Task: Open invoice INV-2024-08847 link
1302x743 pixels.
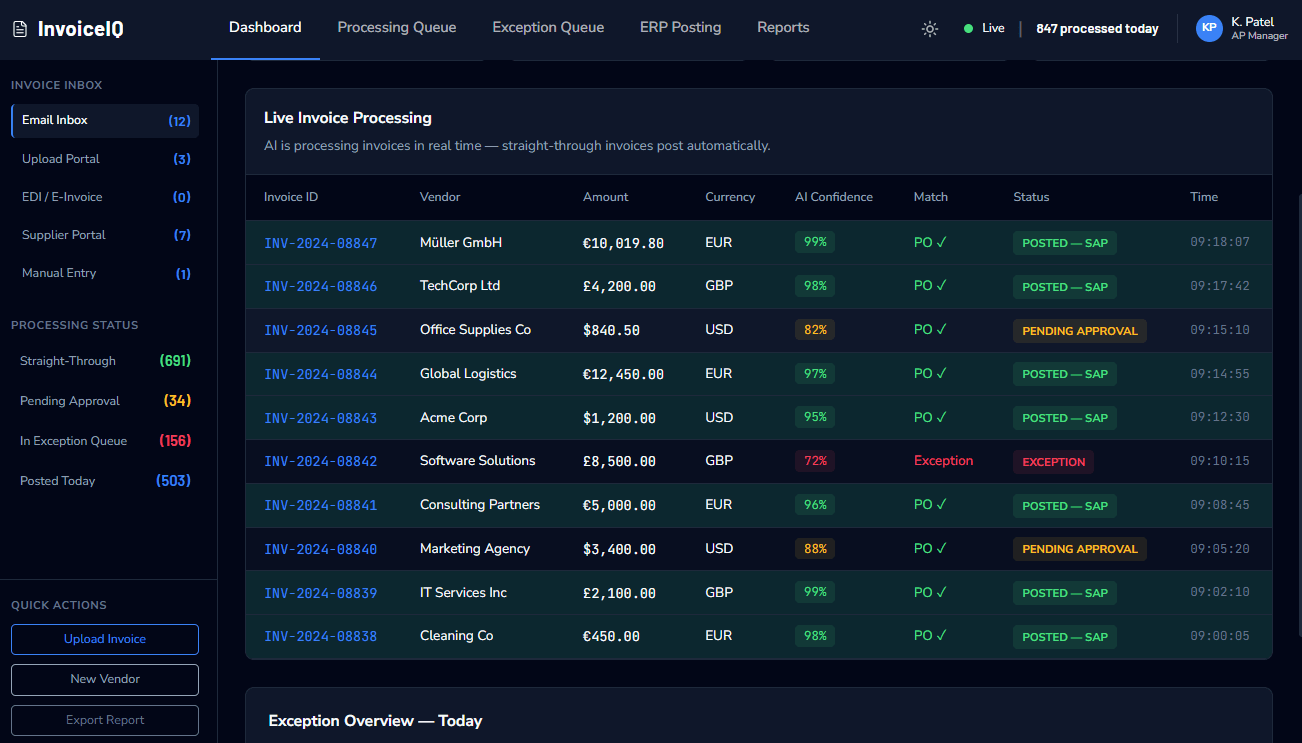Action: pos(320,243)
